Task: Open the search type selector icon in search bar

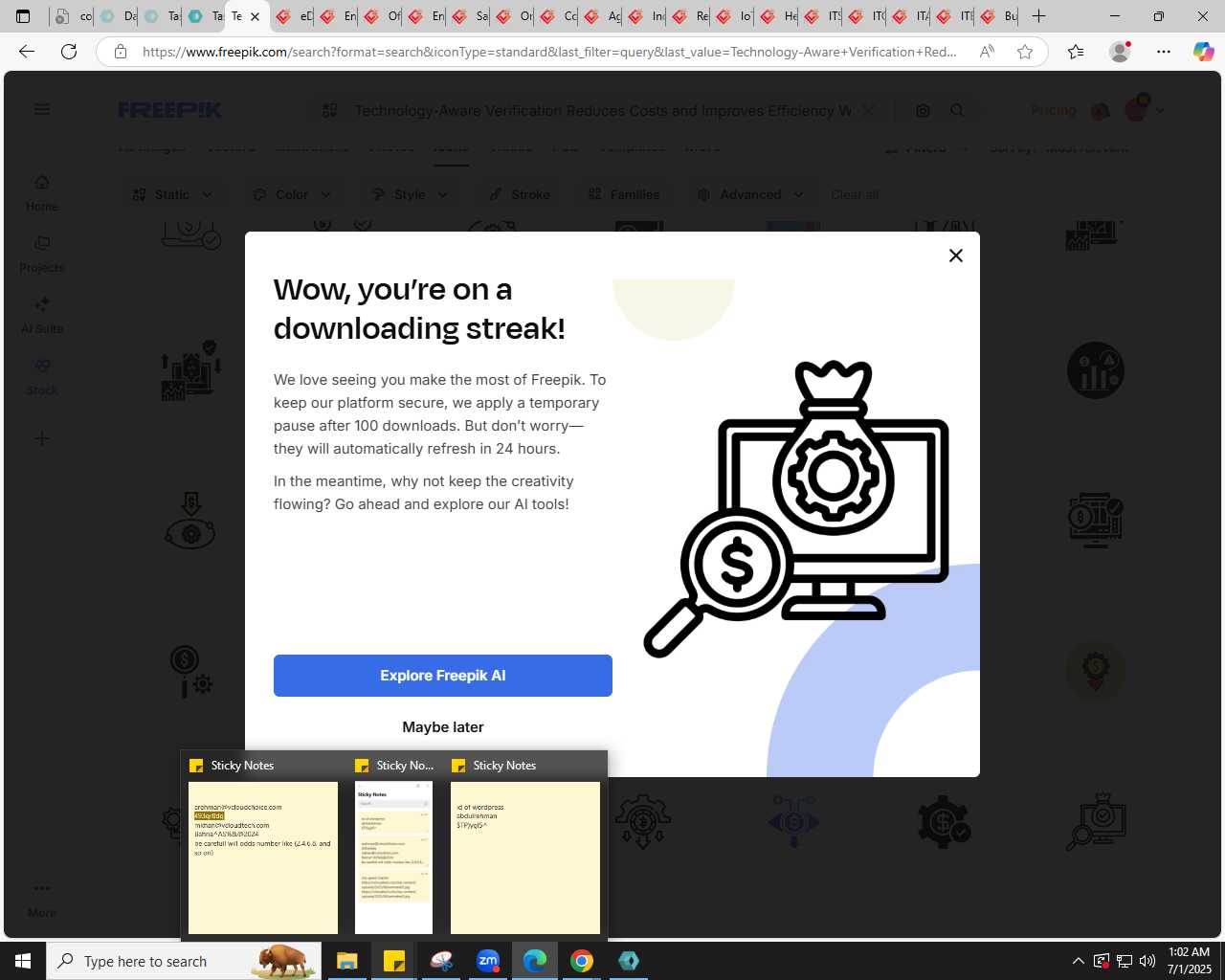Action: 330,111
